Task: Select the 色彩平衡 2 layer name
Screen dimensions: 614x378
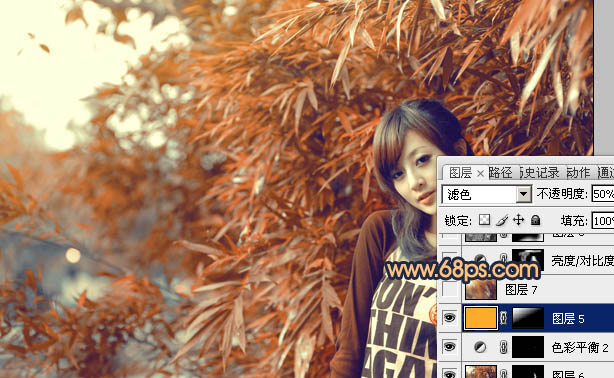Action: [x=580, y=347]
